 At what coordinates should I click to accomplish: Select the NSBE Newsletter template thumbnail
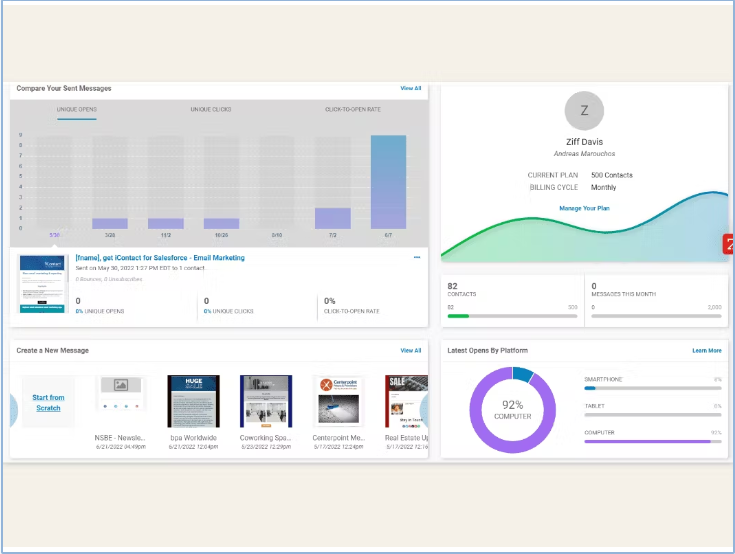point(121,399)
